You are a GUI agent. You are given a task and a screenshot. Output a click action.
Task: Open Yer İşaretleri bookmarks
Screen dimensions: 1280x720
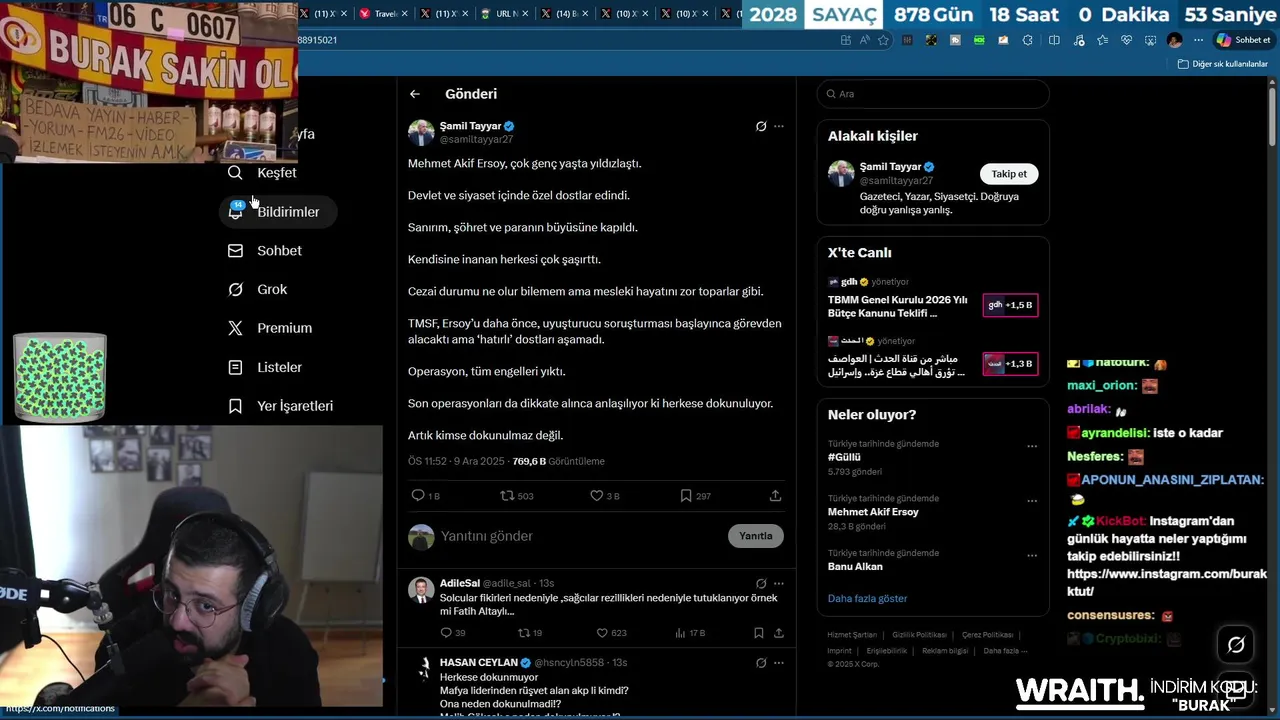coord(281,406)
